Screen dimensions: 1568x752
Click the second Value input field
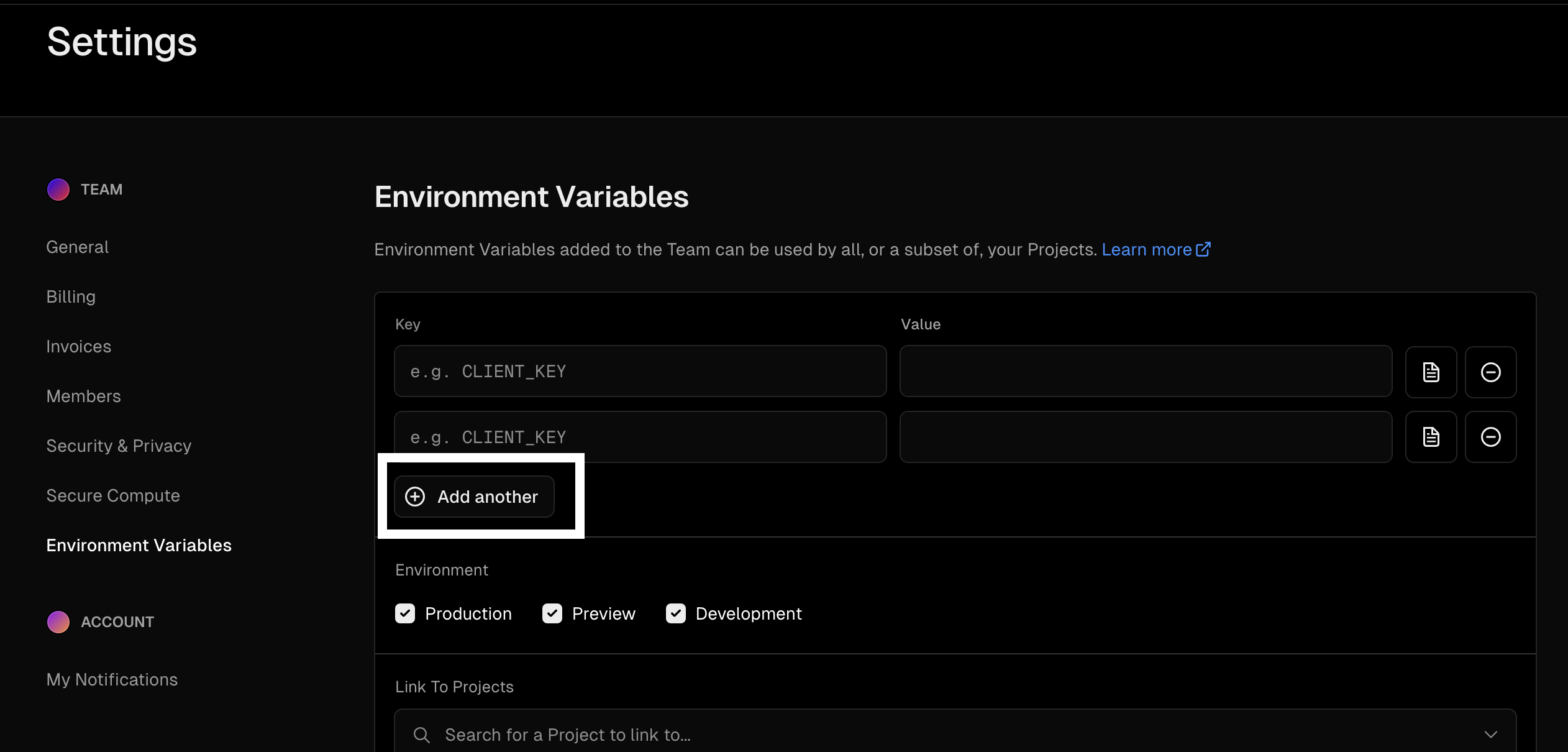pyautogui.click(x=1145, y=437)
